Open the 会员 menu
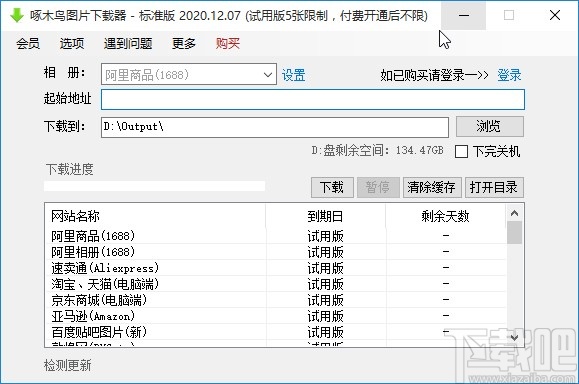Image resolution: width=579 pixels, height=384 pixels. 28,44
